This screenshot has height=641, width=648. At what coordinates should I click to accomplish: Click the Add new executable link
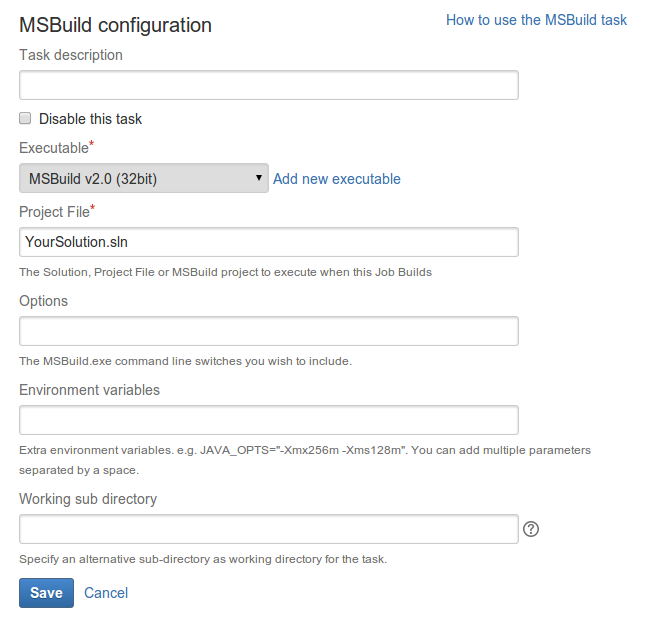click(337, 179)
